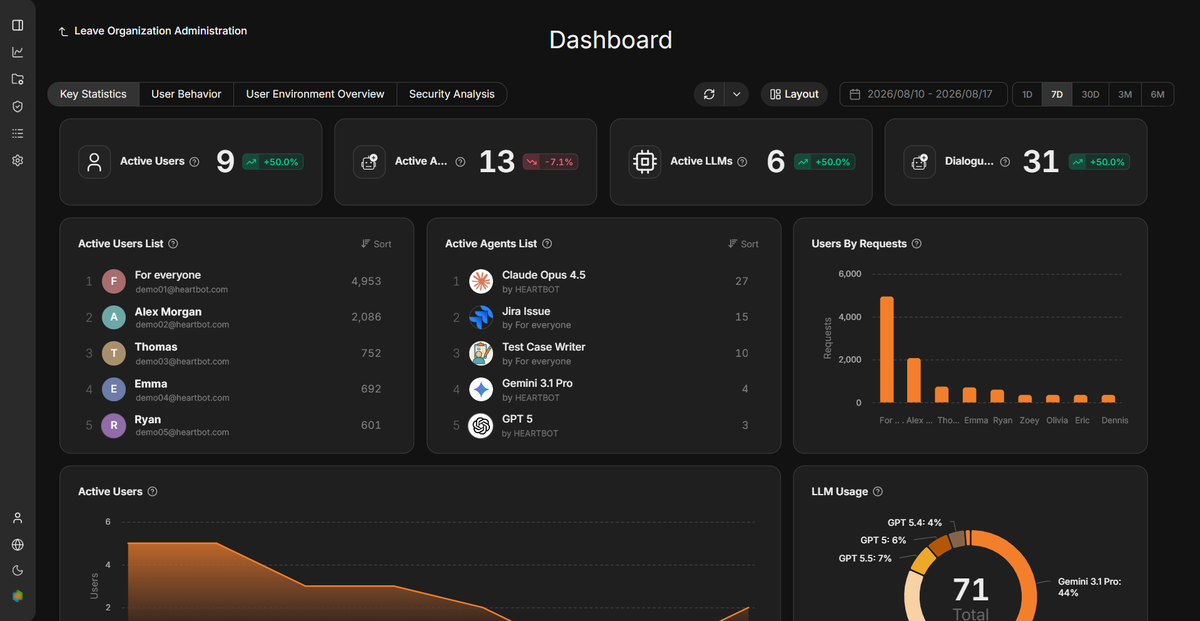
Task: Click the tallest orange bar, For everyone
Action: click(887, 349)
